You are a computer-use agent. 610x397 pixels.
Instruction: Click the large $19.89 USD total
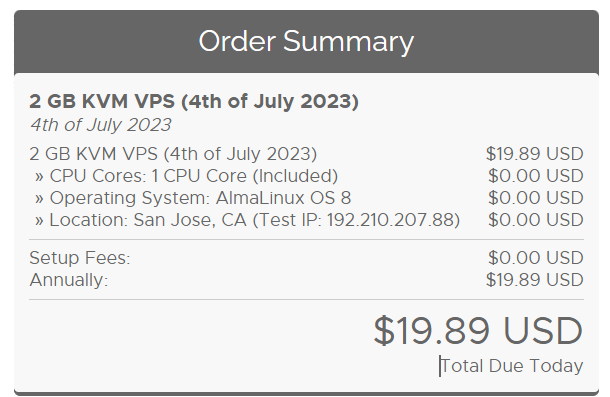(x=478, y=331)
